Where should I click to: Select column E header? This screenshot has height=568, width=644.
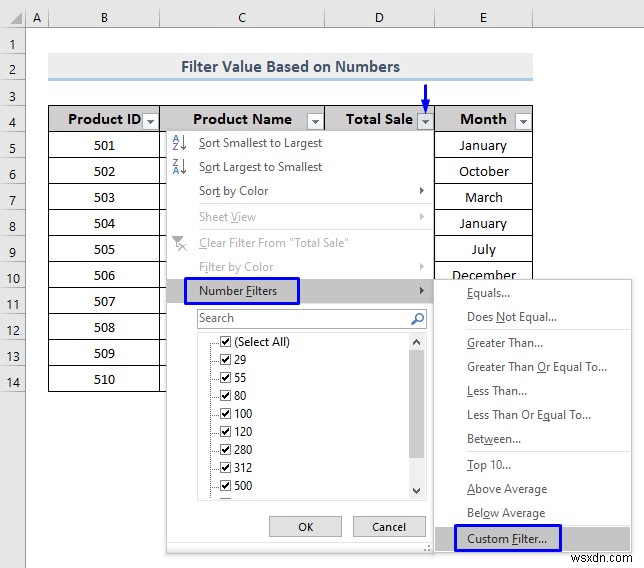[483, 18]
